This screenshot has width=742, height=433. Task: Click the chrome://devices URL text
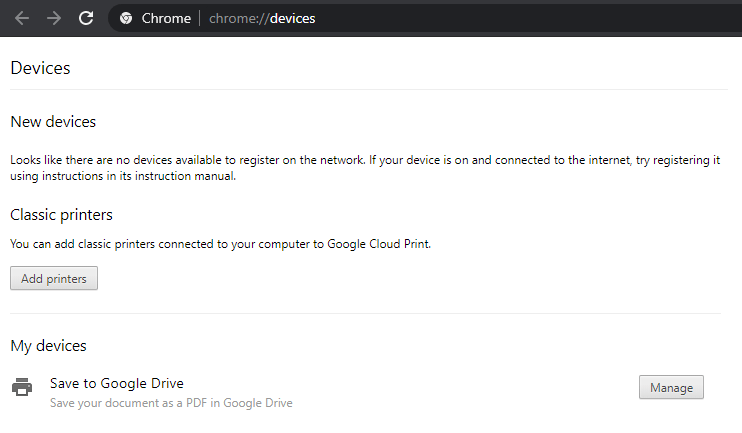coord(262,18)
